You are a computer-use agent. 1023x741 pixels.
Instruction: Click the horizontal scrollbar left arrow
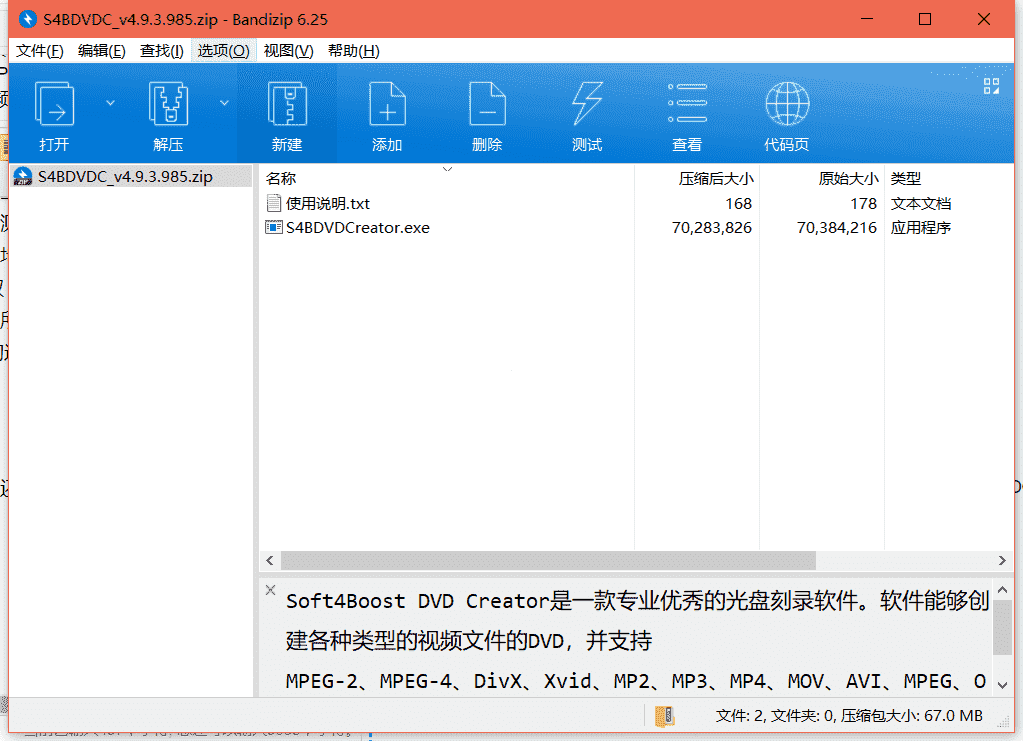(270, 560)
